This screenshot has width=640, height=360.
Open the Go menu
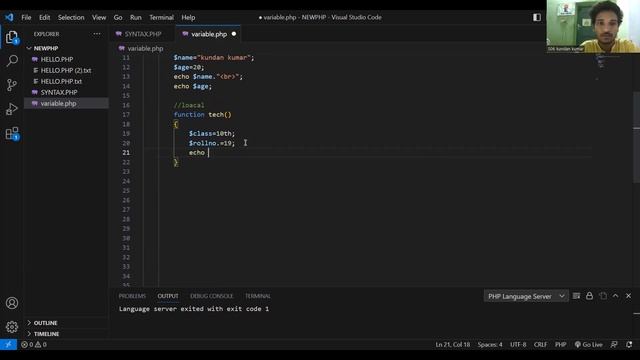(x=118, y=17)
